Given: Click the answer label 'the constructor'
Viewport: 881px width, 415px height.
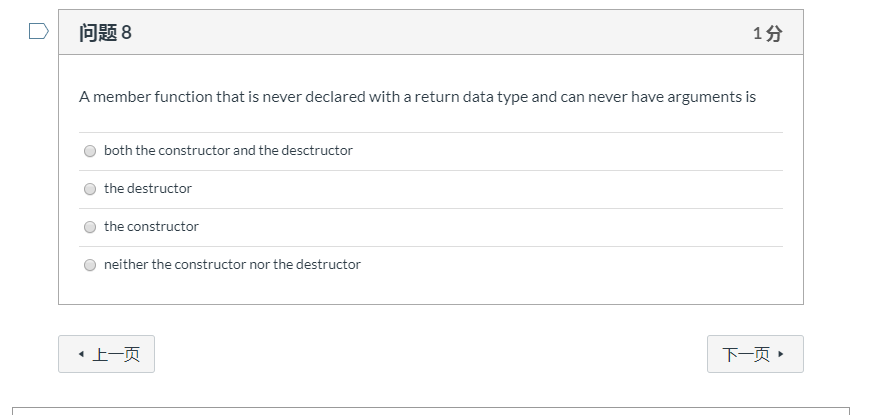Looking at the screenshot, I should (151, 227).
